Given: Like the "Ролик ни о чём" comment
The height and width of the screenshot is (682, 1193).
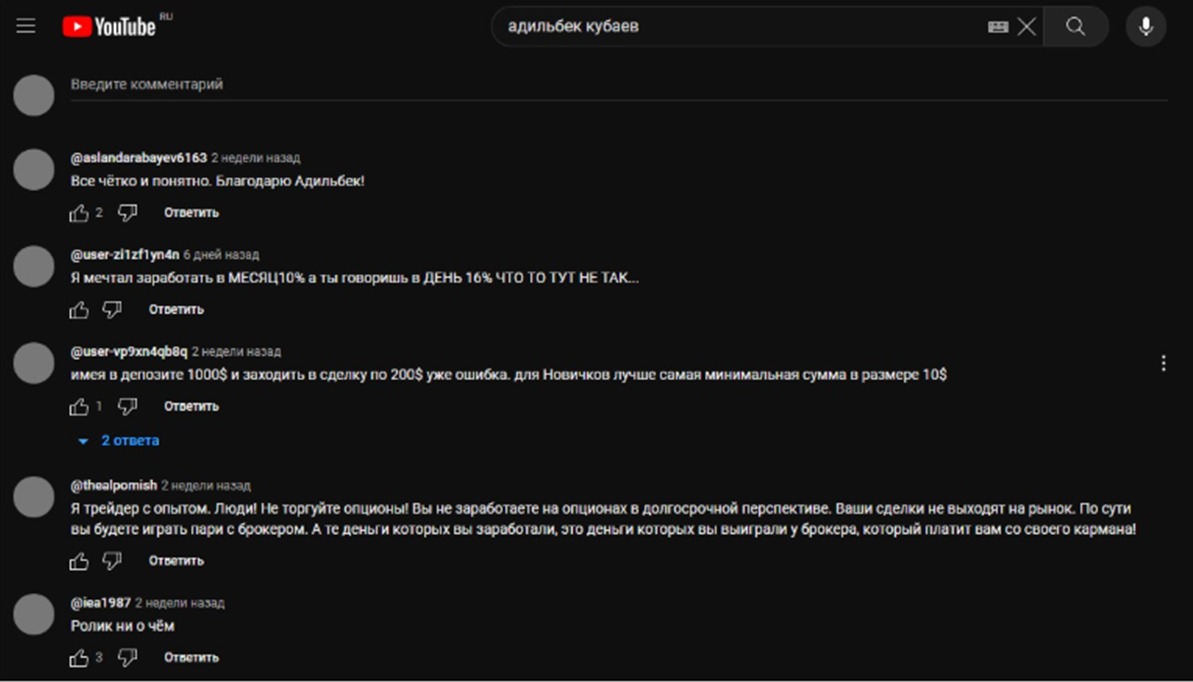Looking at the screenshot, I should pyautogui.click(x=79, y=658).
